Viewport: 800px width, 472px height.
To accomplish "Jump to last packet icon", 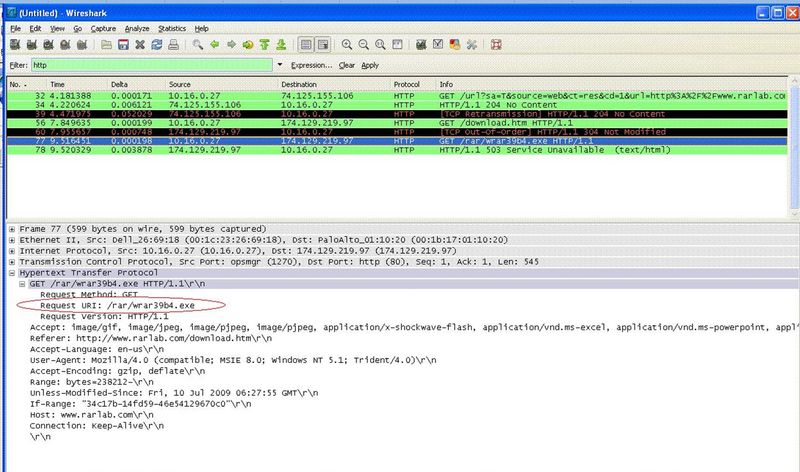I will tap(281, 45).
